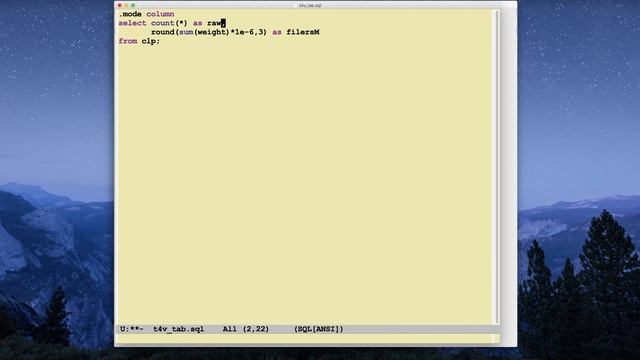The height and width of the screenshot is (360, 640).
Task: Click the '.mode' text on first line
Action: click(130, 14)
